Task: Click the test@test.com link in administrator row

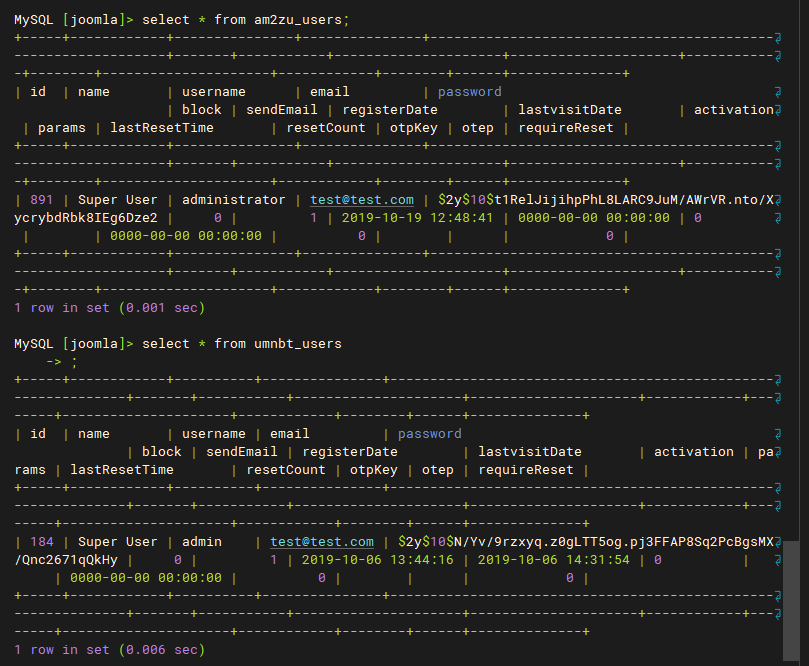Action: [362, 200]
